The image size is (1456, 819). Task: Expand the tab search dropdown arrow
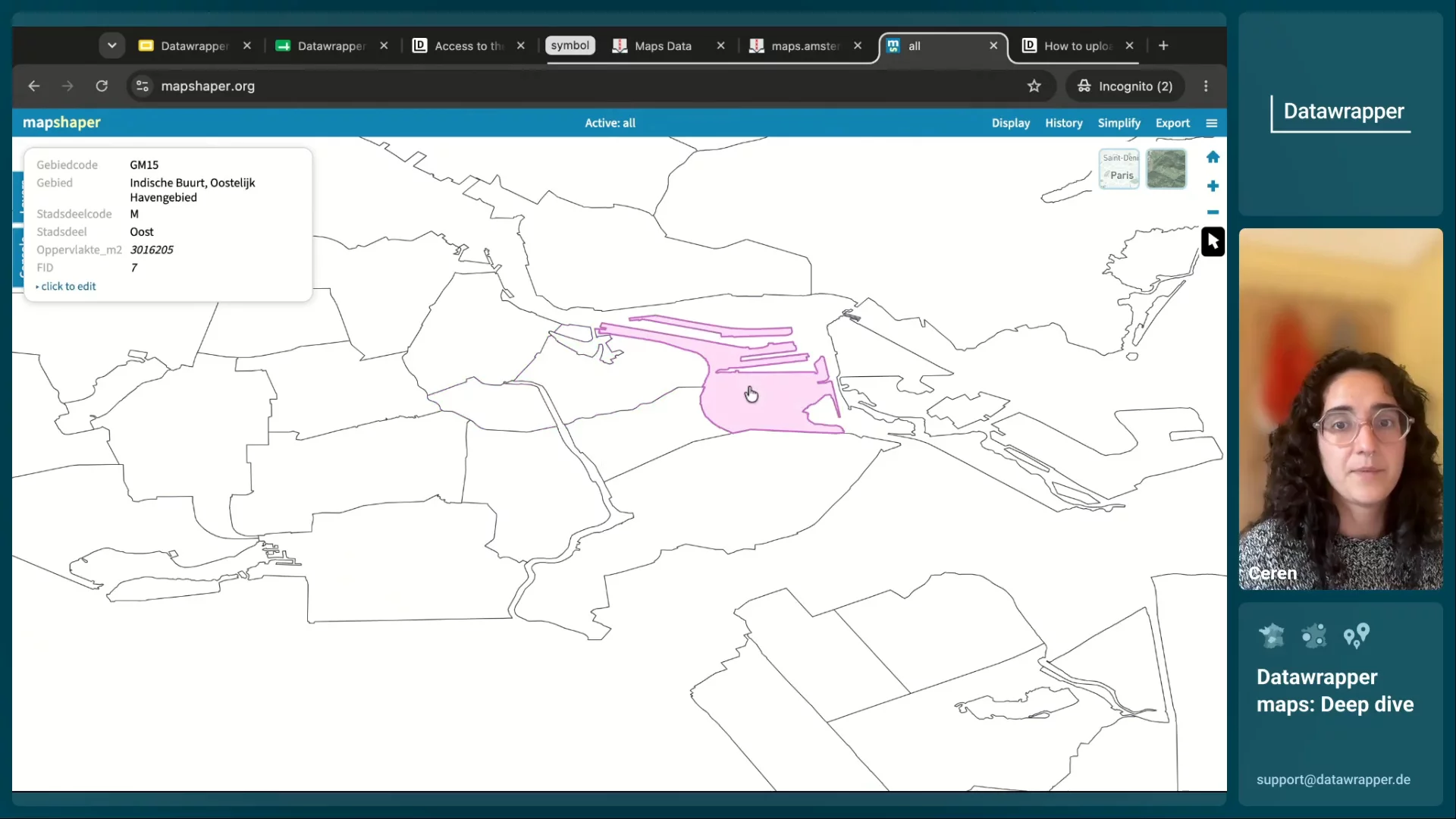(112, 45)
